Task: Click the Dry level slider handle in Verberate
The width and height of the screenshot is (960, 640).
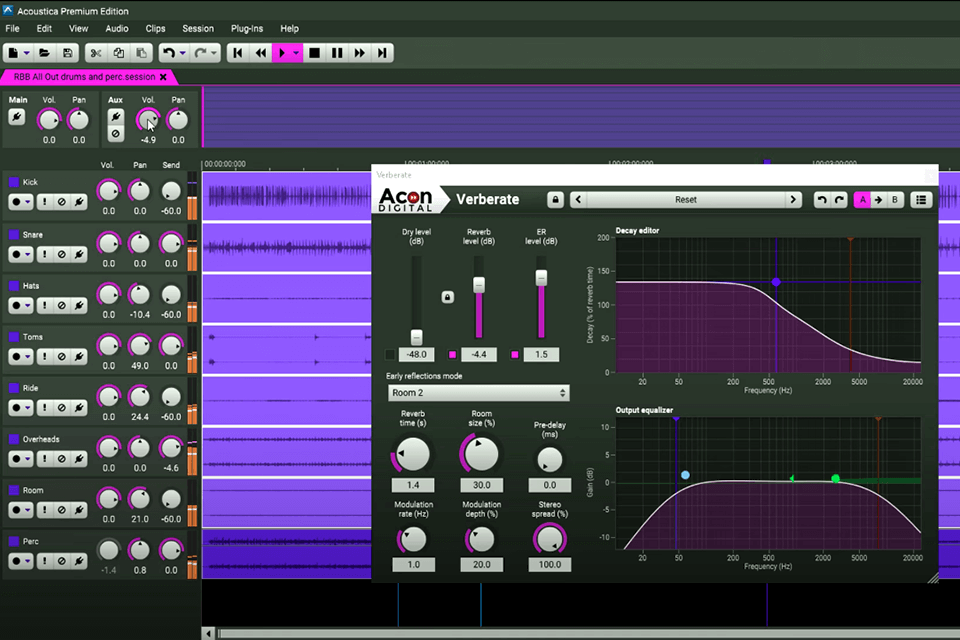Action: [x=416, y=338]
